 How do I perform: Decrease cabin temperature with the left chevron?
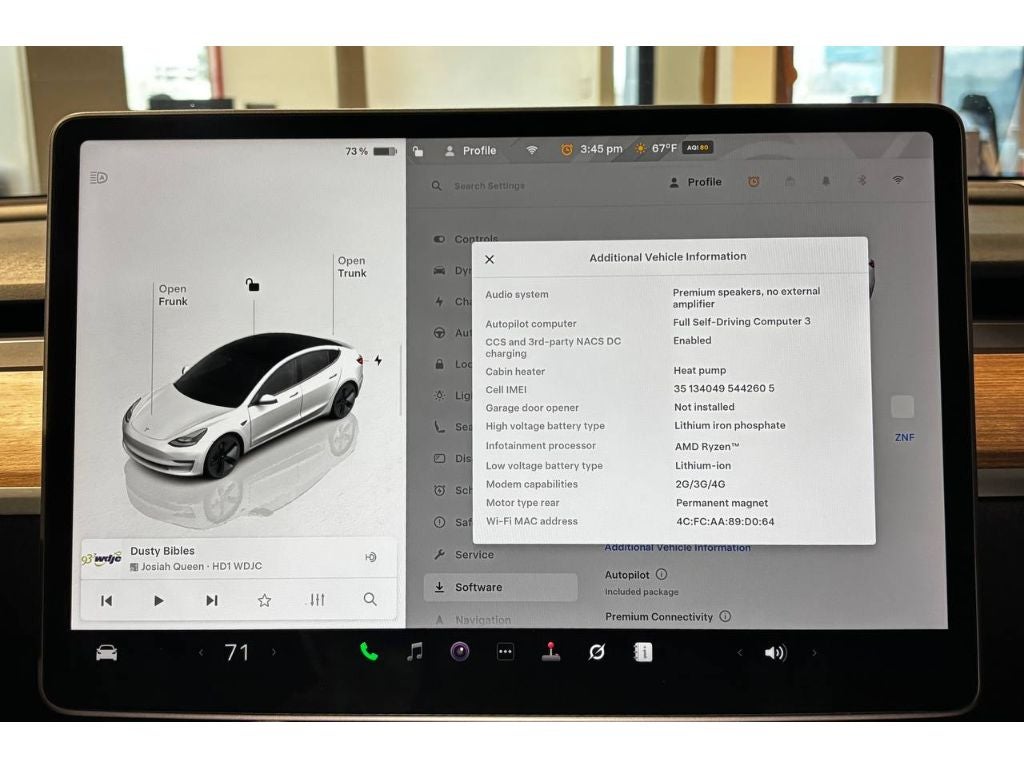[x=201, y=653]
